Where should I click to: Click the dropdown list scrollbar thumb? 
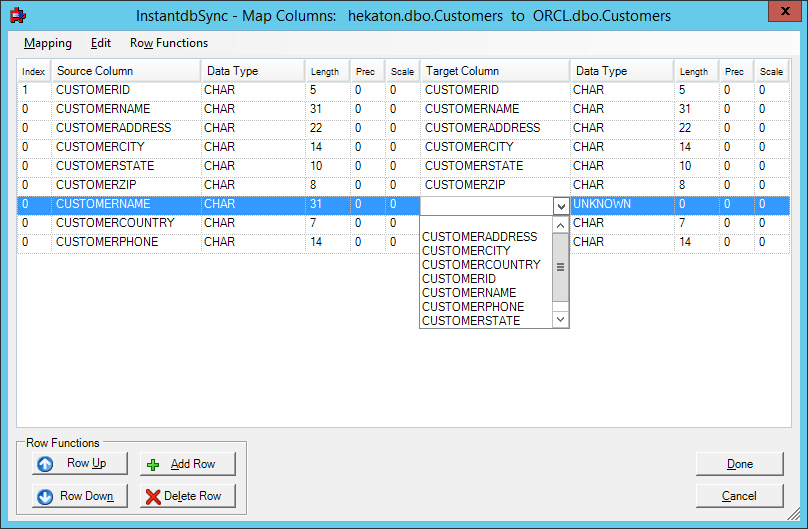(x=561, y=267)
